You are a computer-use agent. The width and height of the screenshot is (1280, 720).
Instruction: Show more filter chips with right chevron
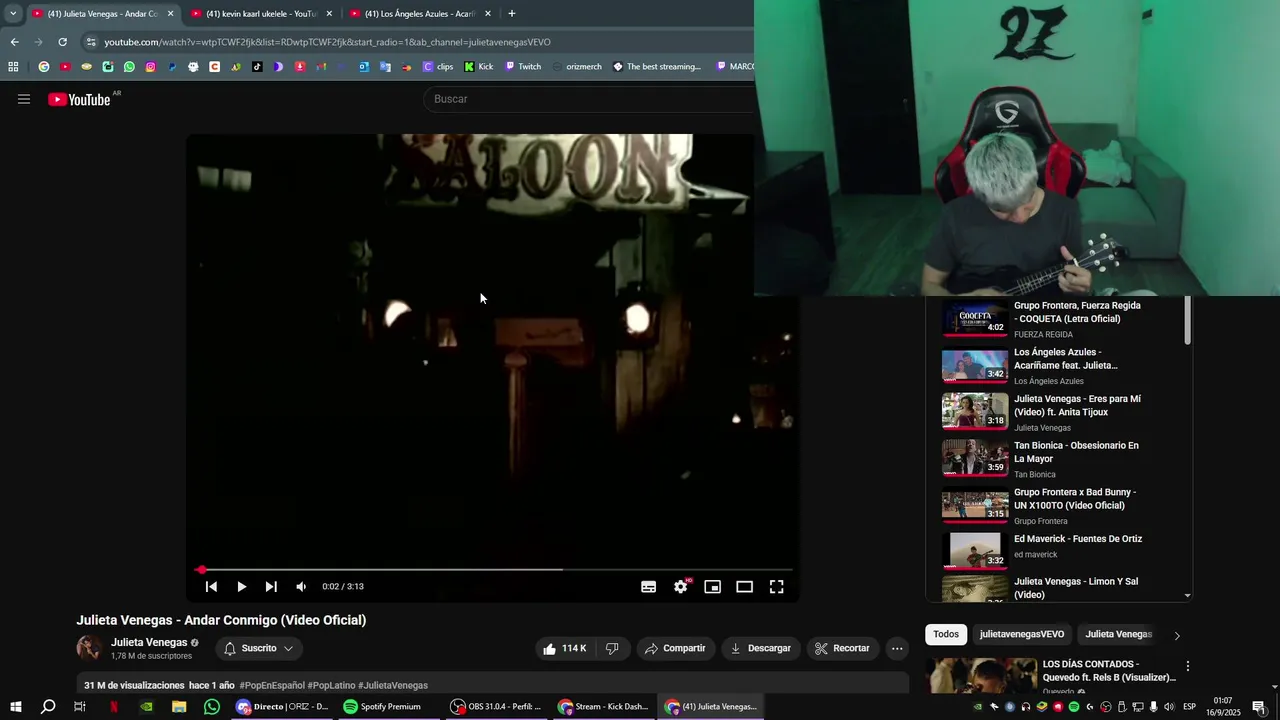coord(1177,635)
